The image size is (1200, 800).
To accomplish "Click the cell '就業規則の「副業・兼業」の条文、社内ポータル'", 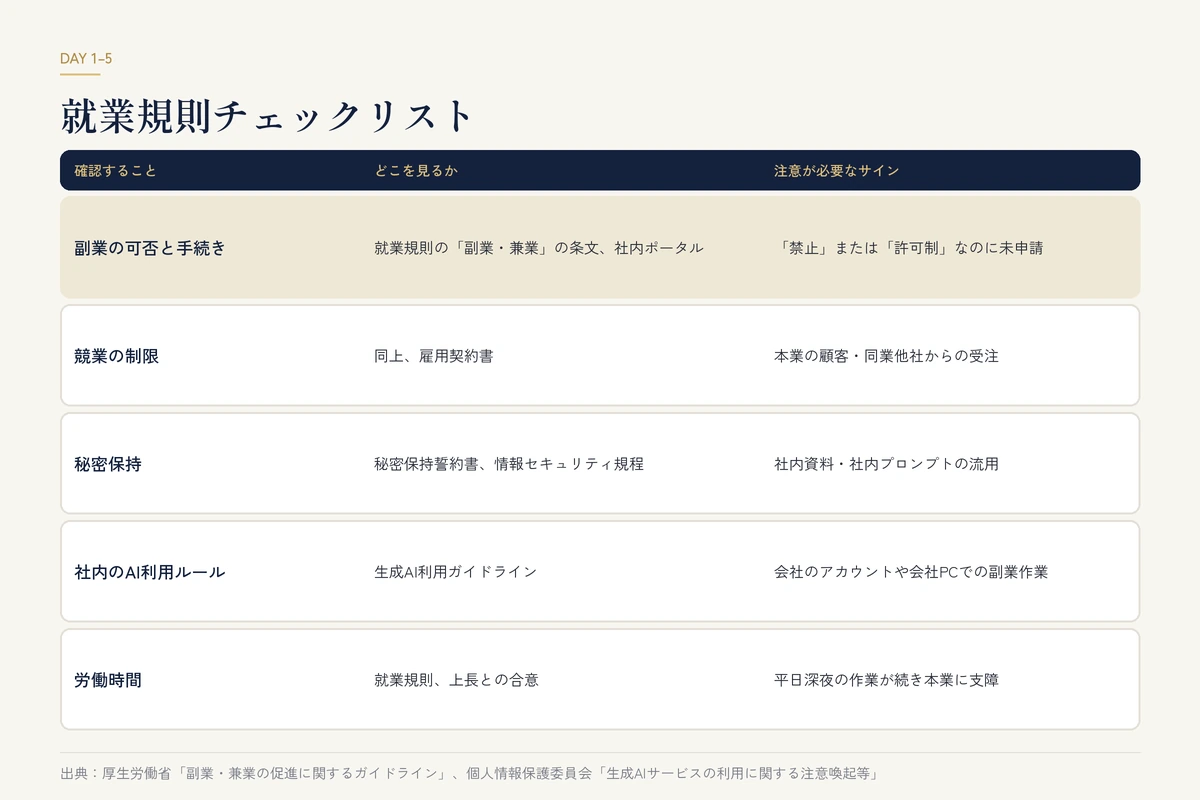I will pyautogui.click(x=539, y=248).
